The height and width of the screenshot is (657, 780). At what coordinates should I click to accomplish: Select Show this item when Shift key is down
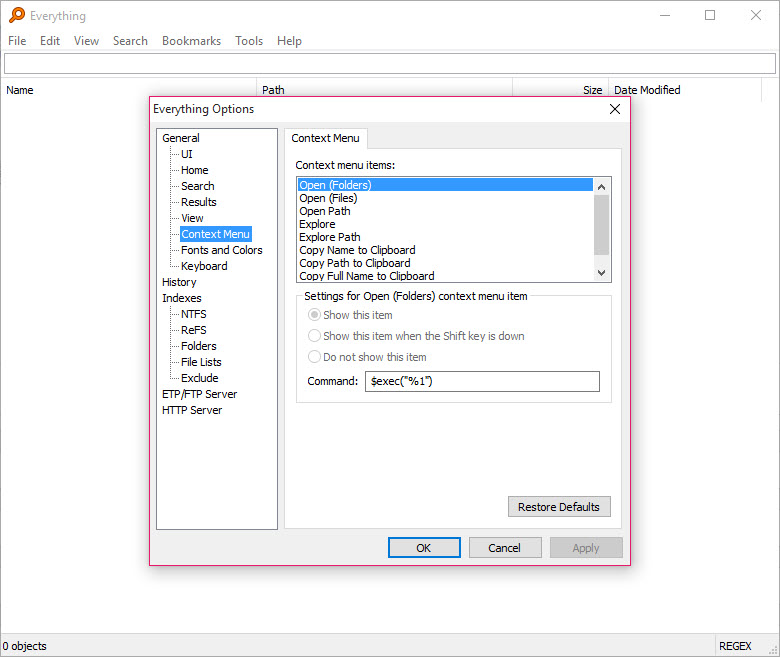pyautogui.click(x=314, y=336)
